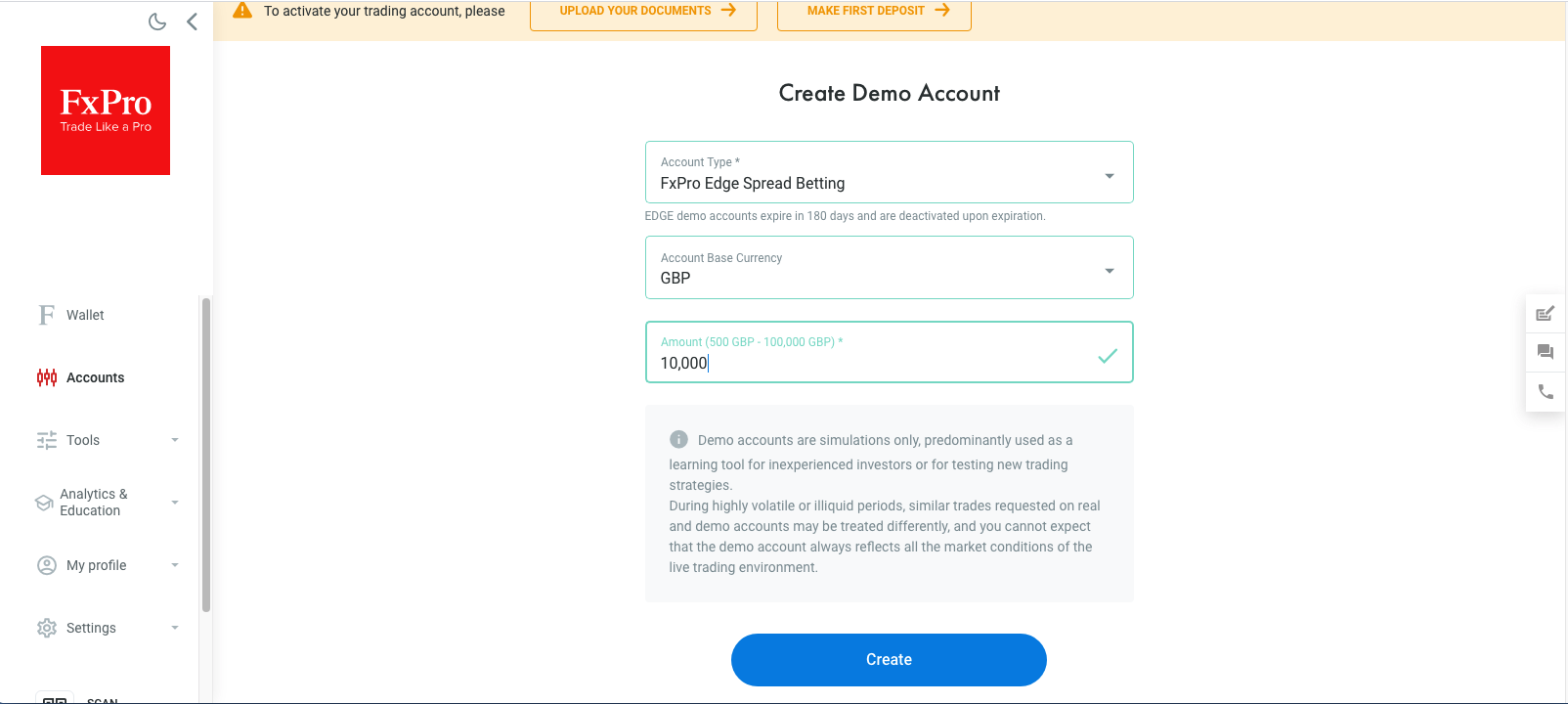Open Wallet from the sidebar
The height and width of the screenshot is (704, 1568).
tap(85, 315)
